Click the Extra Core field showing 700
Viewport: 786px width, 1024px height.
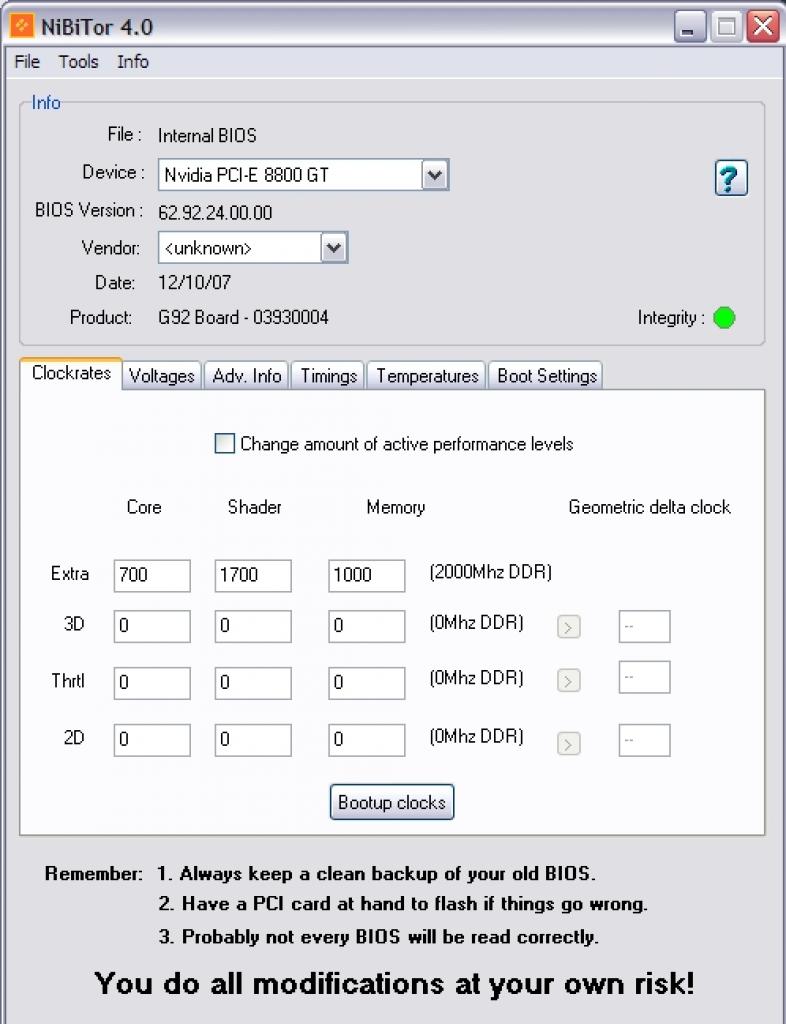click(x=152, y=575)
